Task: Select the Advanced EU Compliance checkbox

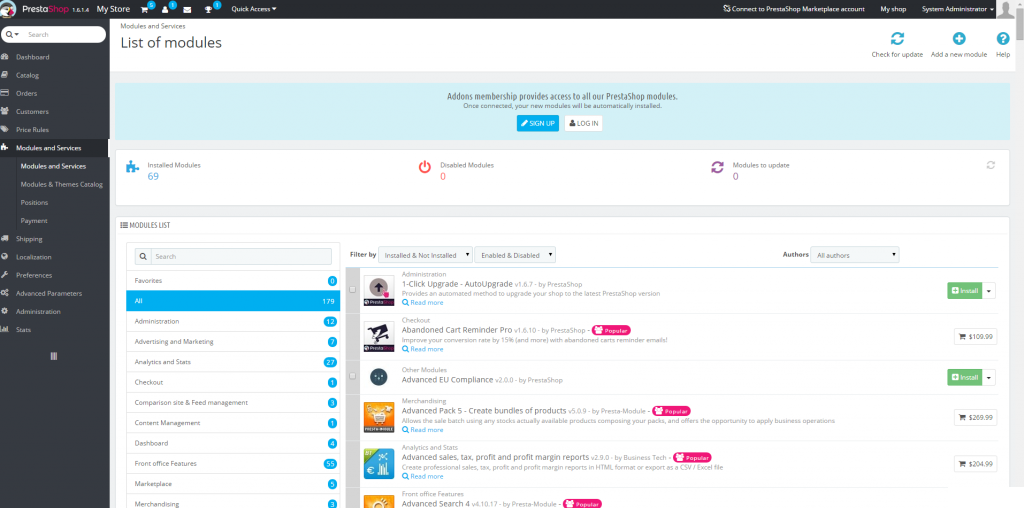Action: click(x=353, y=376)
